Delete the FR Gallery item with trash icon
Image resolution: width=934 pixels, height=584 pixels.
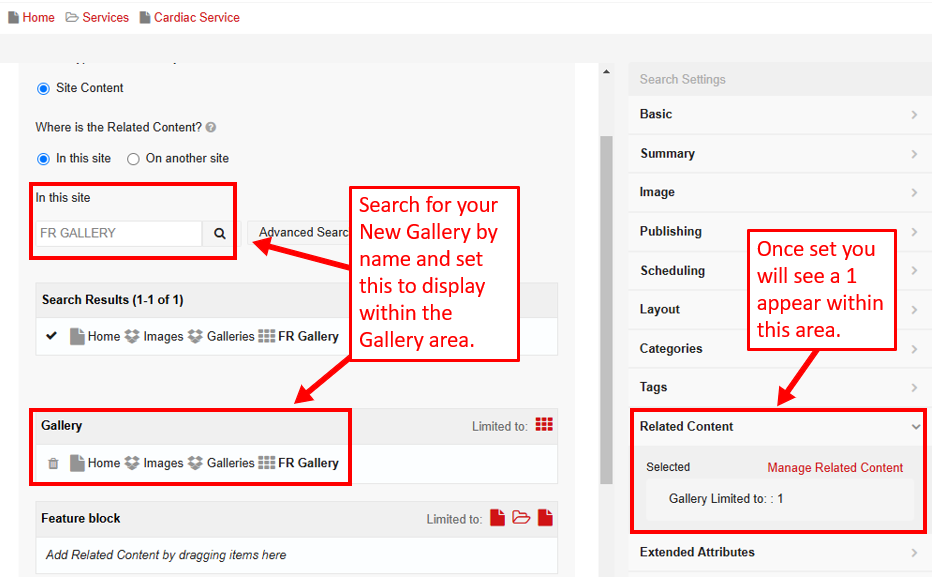(x=53, y=463)
